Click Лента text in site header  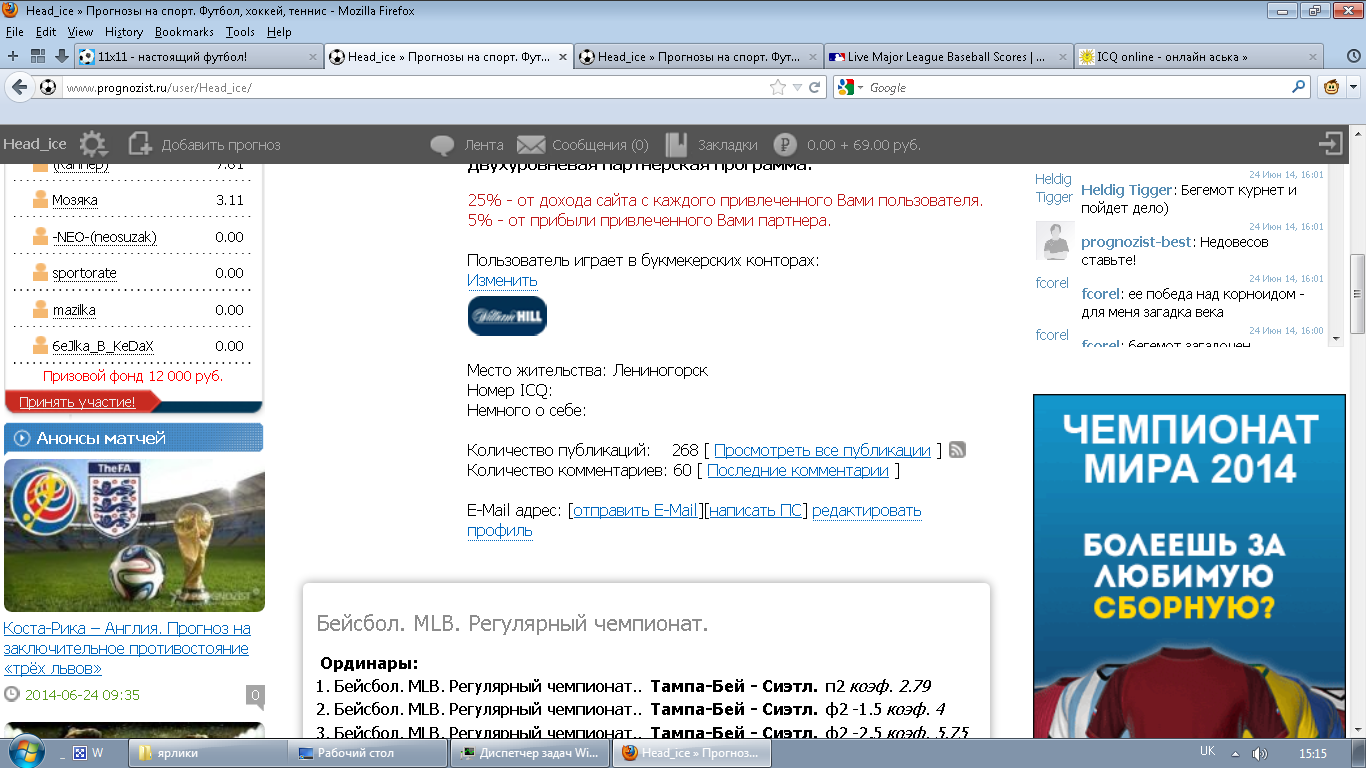point(484,145)
